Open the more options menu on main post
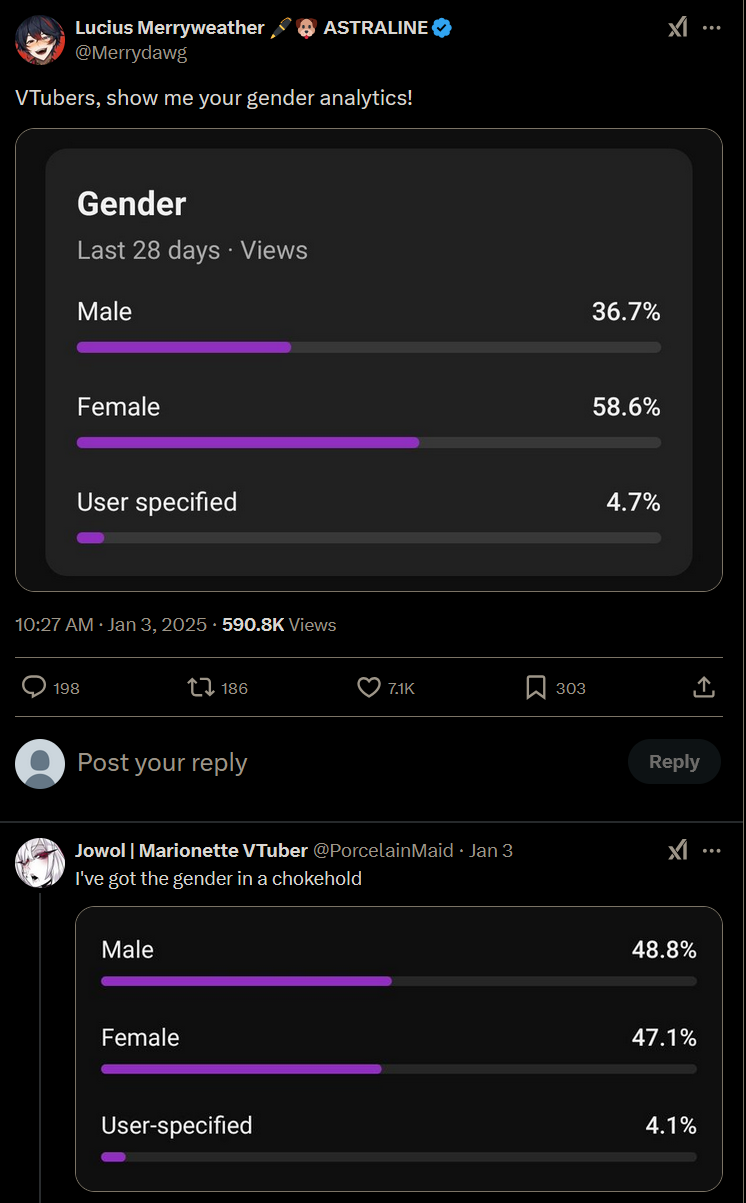This screenshot has height=1203, width=746. [x=712, y=28]
